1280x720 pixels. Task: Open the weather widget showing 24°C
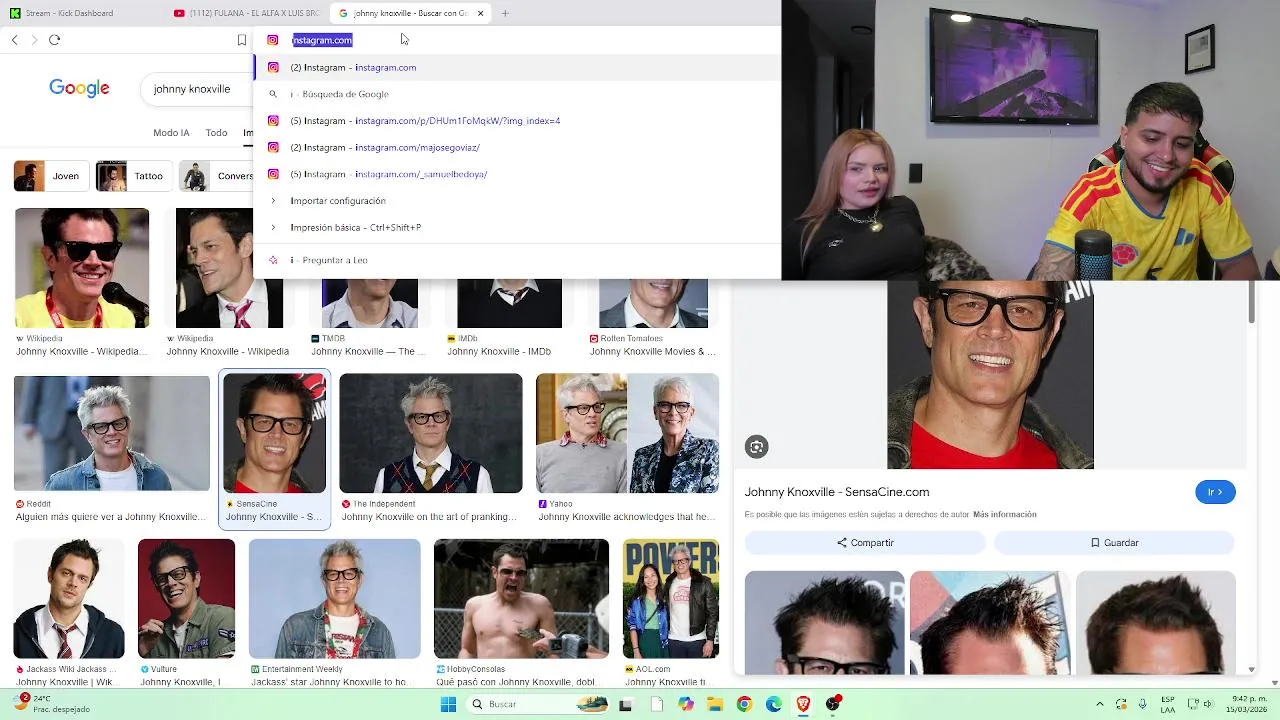tap(50, 704)
